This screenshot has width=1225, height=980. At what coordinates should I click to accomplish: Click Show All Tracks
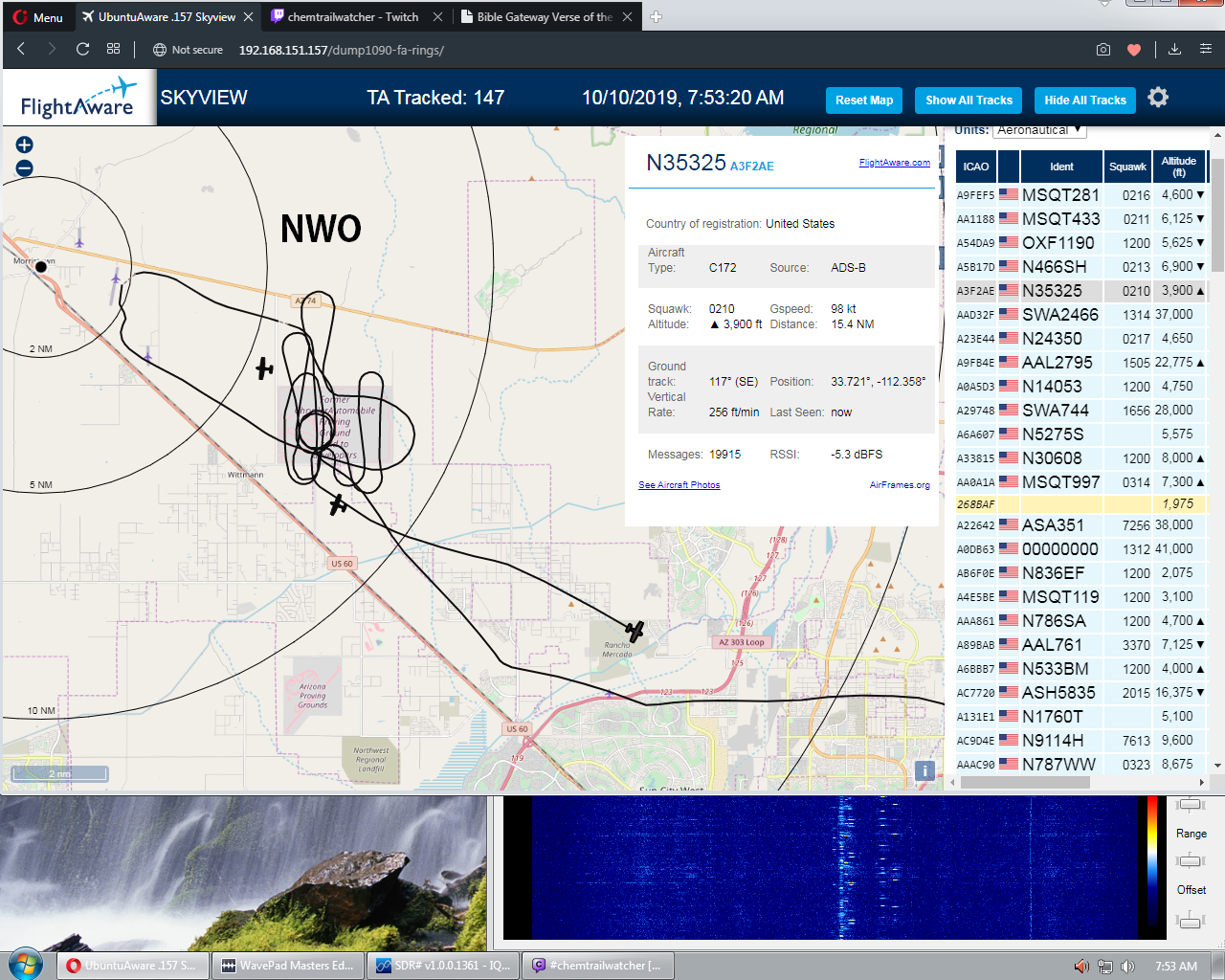tap(969, 100)
